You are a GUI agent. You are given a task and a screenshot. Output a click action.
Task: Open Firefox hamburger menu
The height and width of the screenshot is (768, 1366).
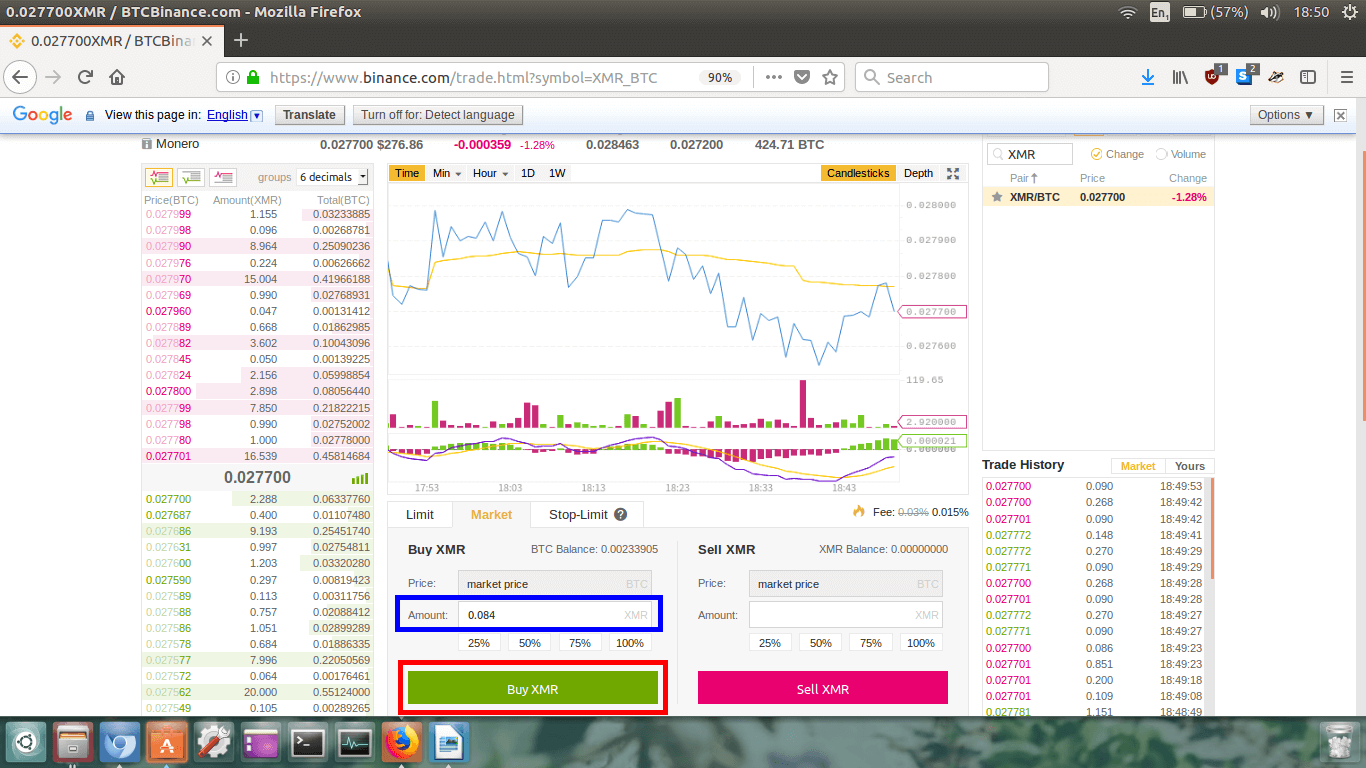(x=1347, y=77)
